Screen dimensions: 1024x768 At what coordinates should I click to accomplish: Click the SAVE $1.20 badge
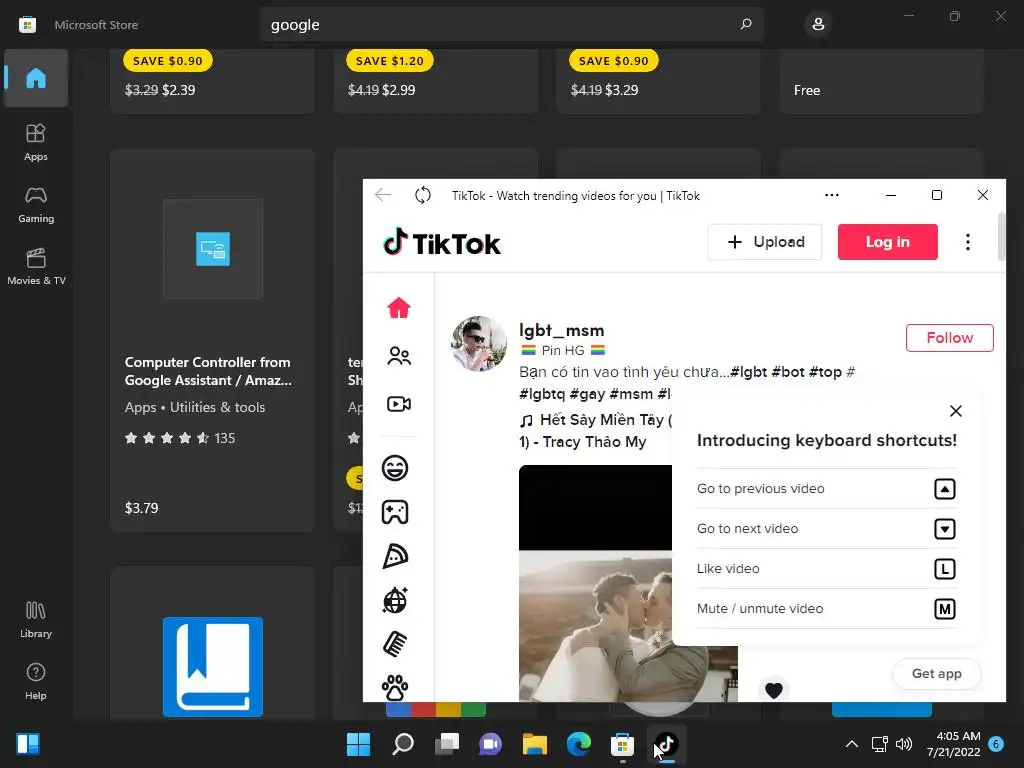390,61
